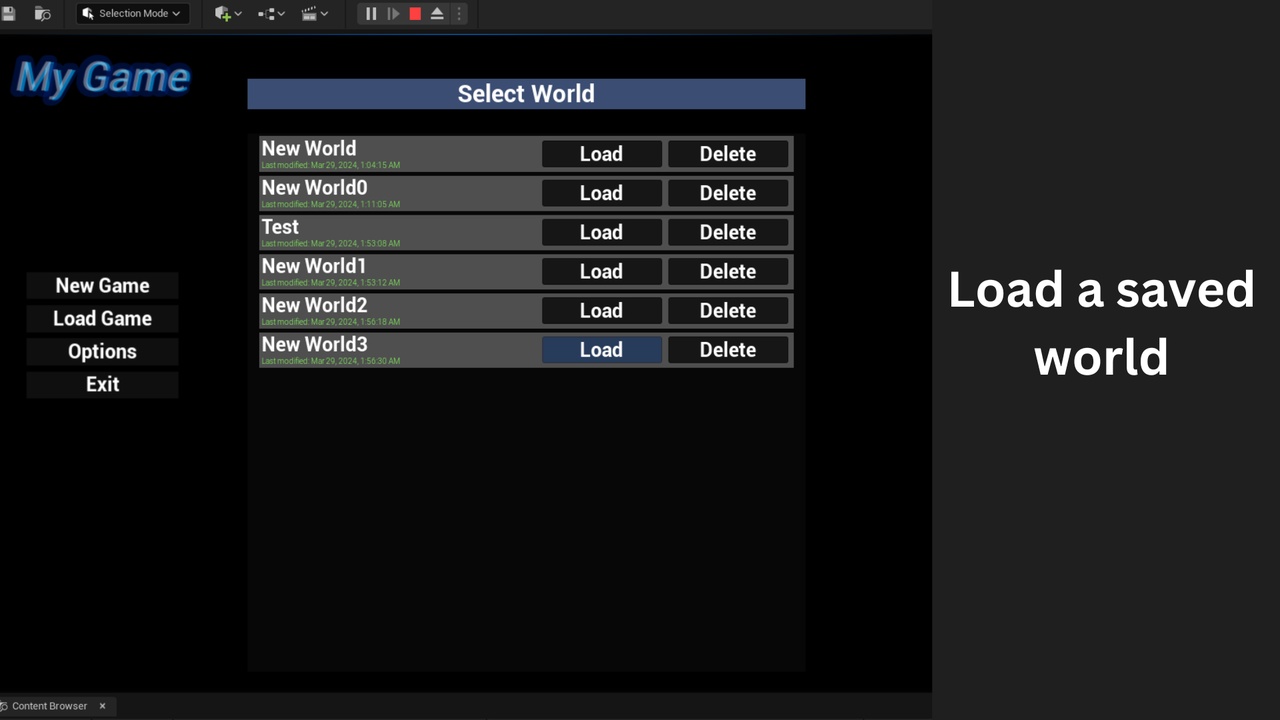
Task: Load the Test save
Action: pyautogui.click(x=601, y=232)
